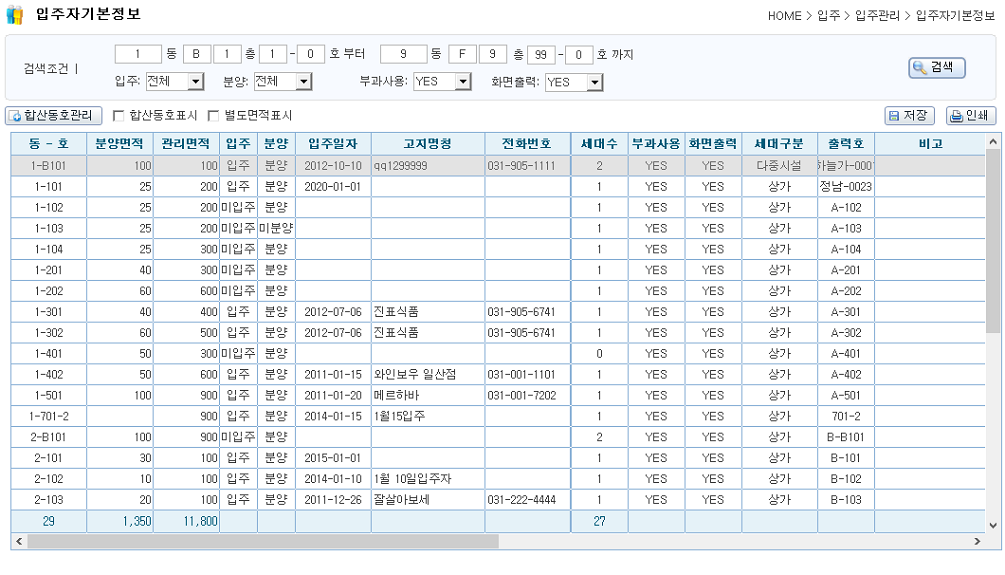This screenshot has height=575, width=1005.
Task: Click the vertical scrollbar up arrow
Action: click(x=993, y=140)
